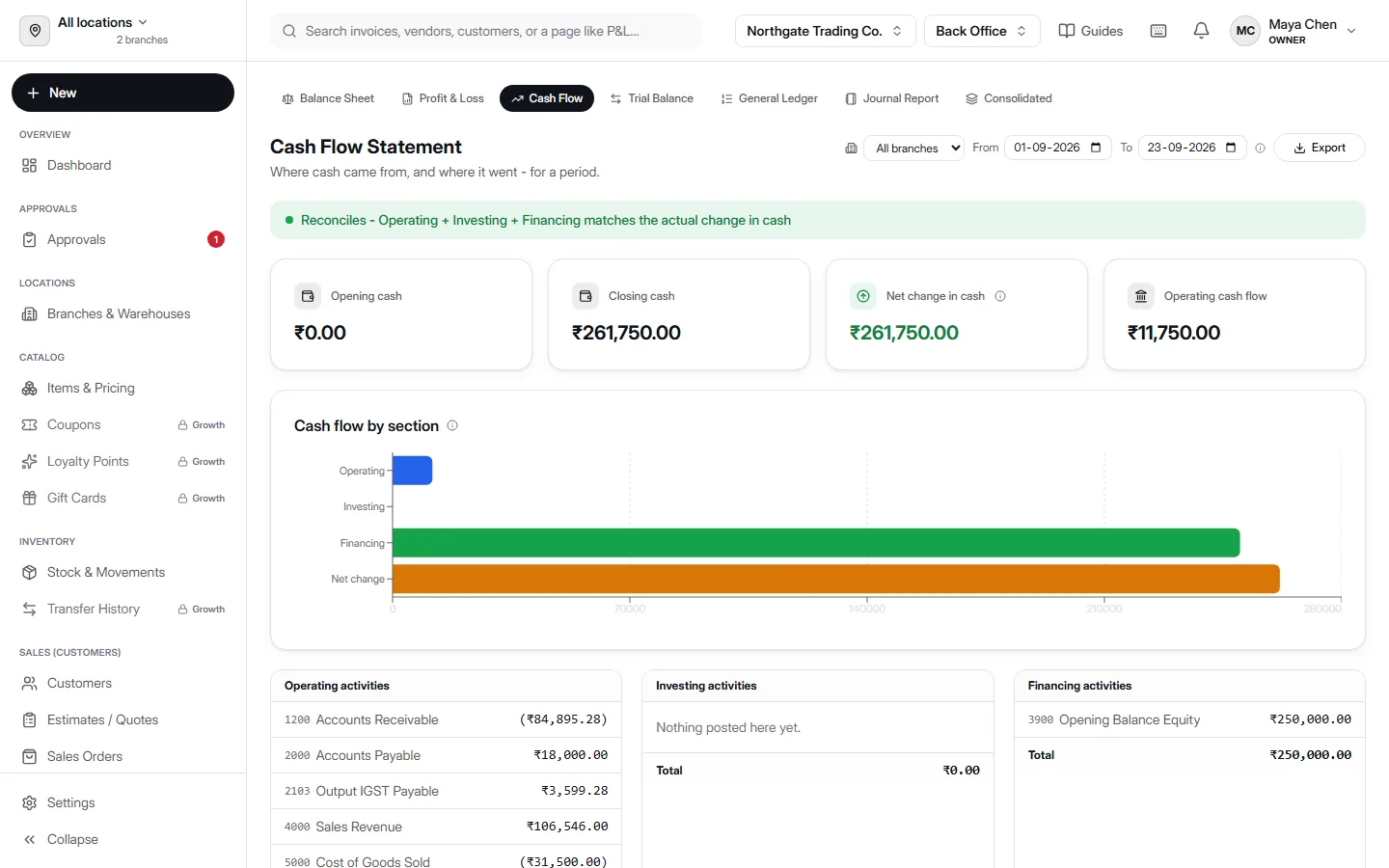Click the search invoices field

click(x=486, y=31)
